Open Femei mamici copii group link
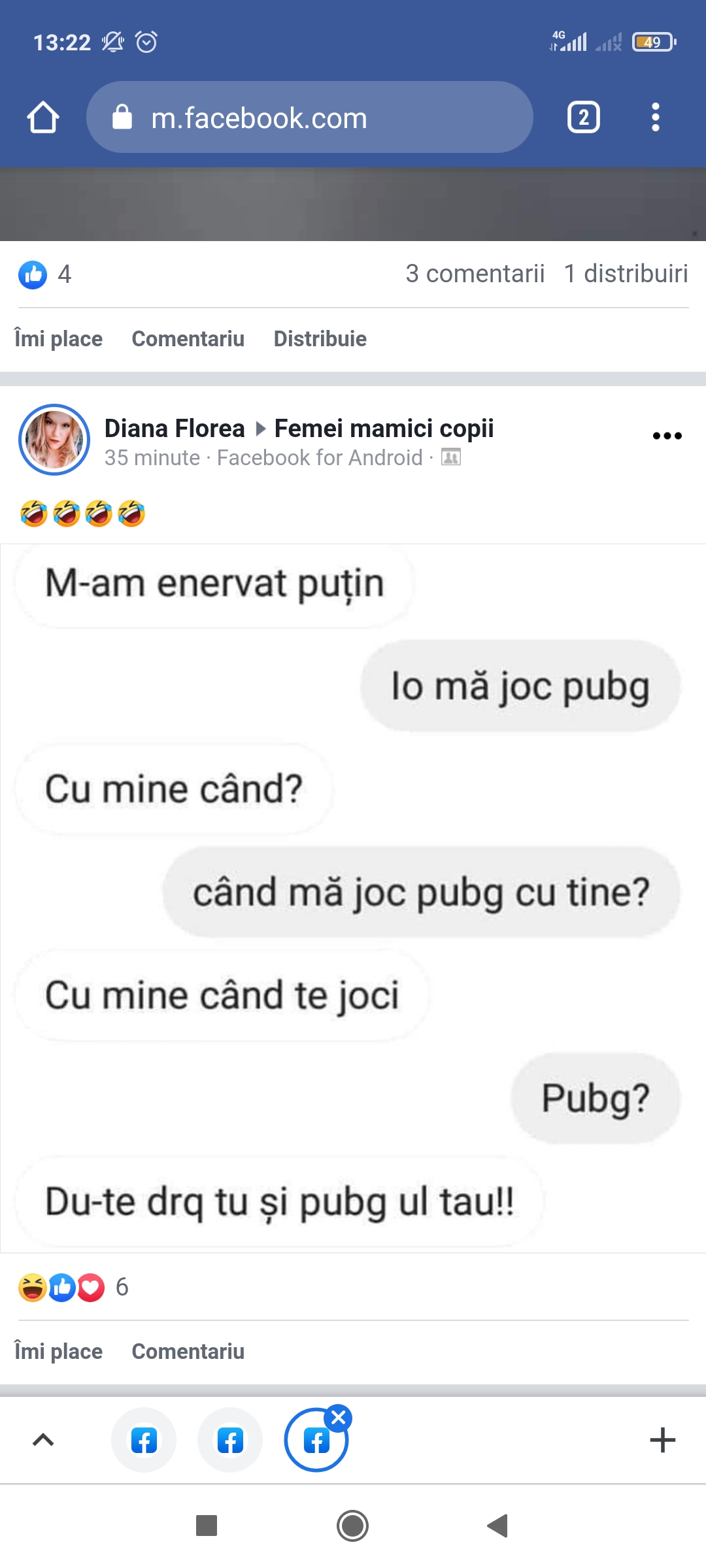The image size is (706, 1568). (x=384, y=429)
